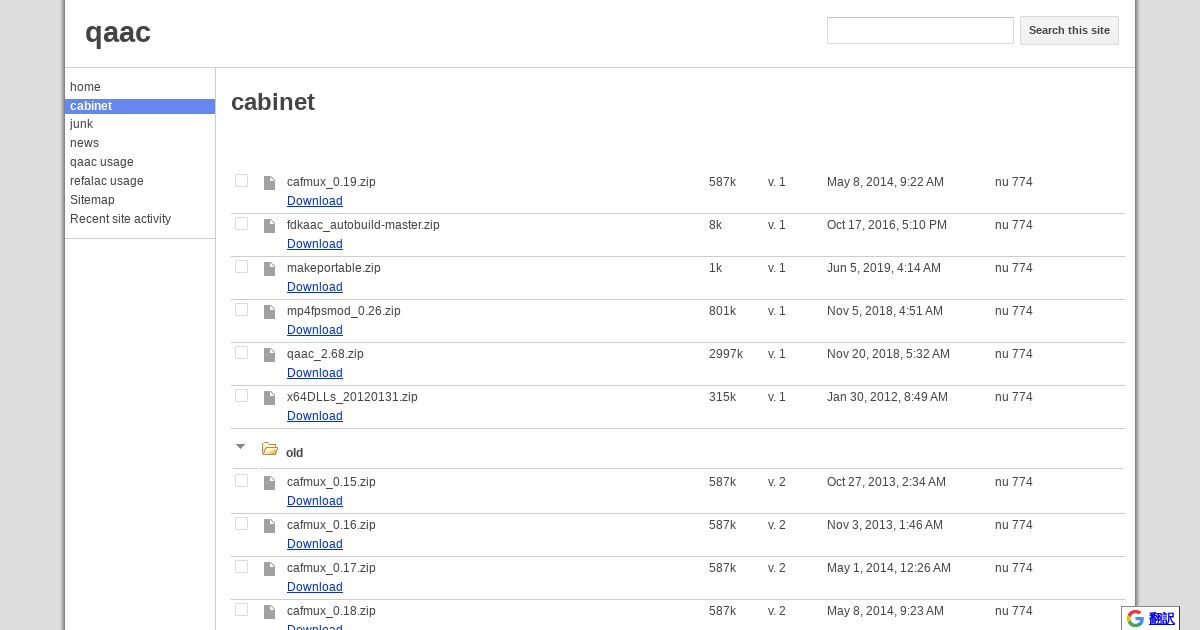The height and width of the screenshot is (630, 1200).
Task: Click date Nov 20, 2018, 5:32 AM
Action: [x=888, y=354]
